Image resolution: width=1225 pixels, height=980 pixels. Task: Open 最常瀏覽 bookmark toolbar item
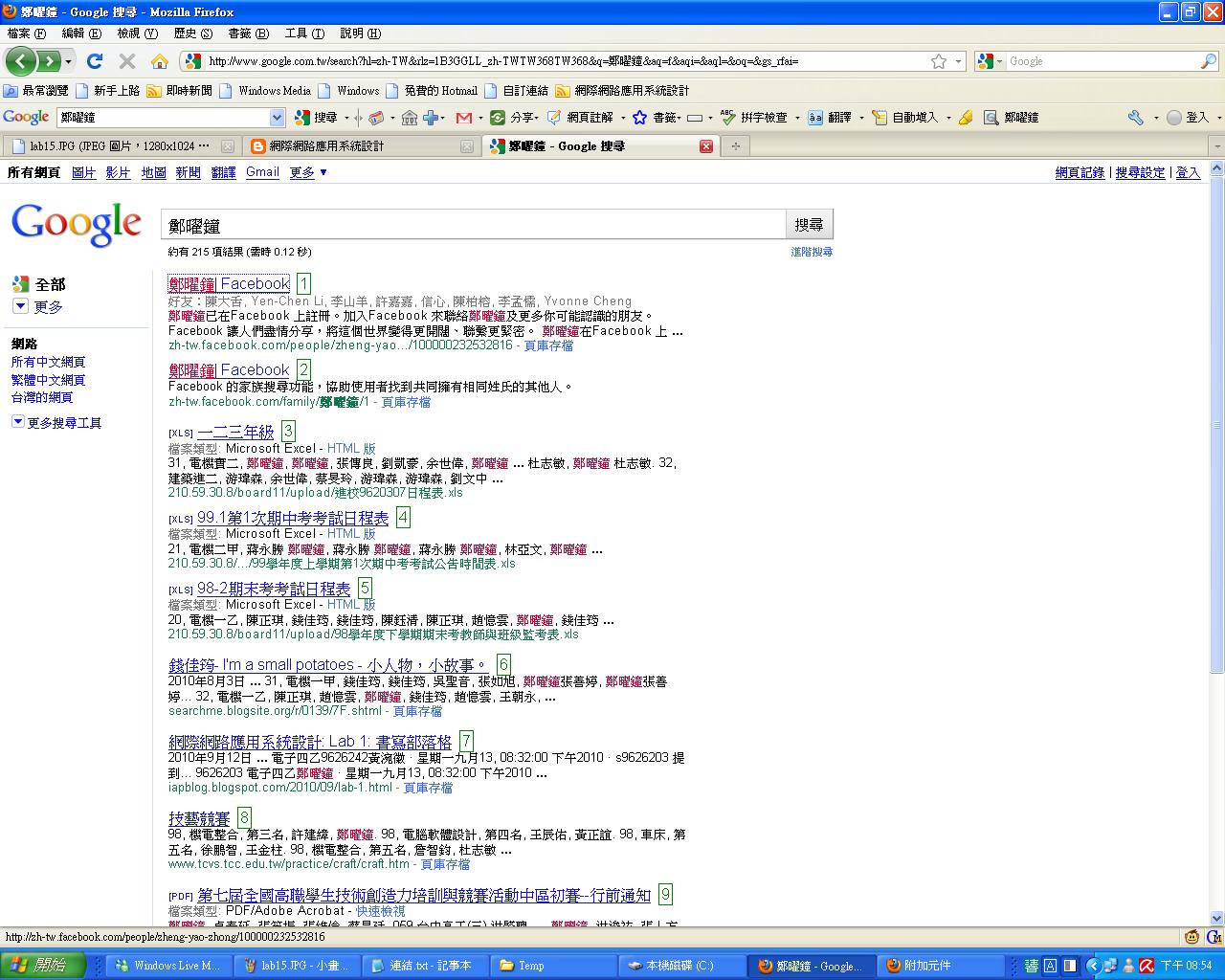click(37, 91)
